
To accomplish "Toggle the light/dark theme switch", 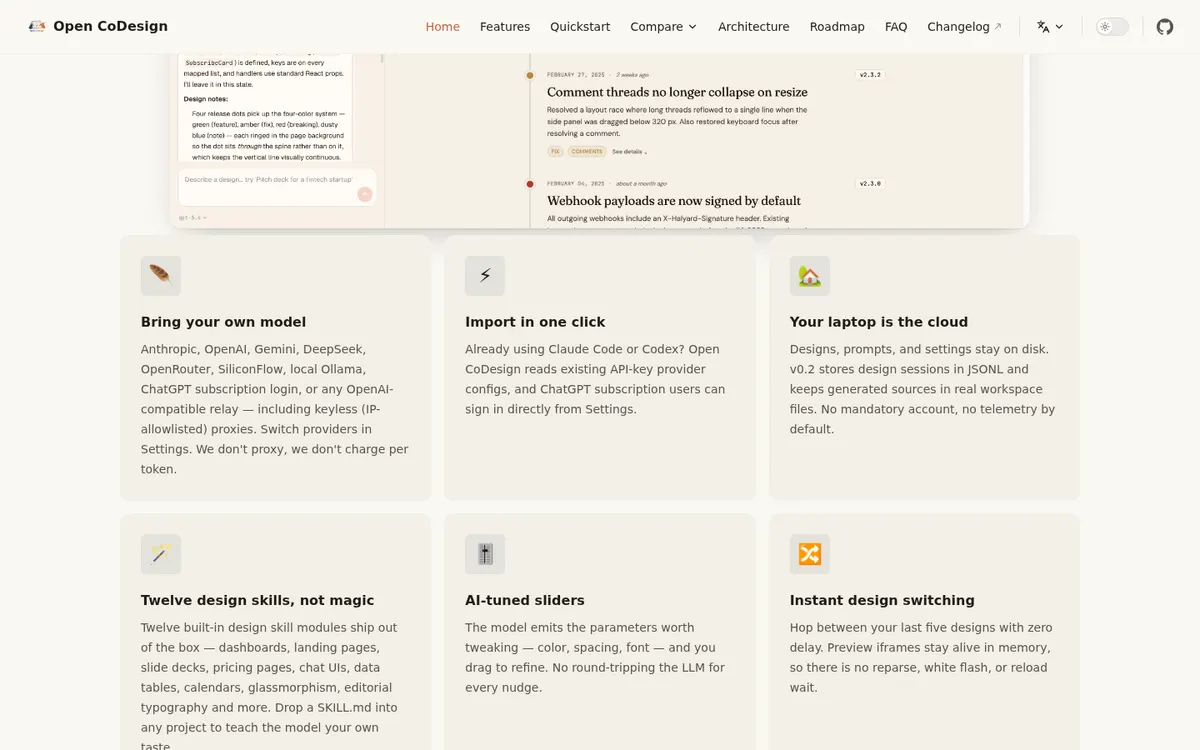I will 1112,27.
